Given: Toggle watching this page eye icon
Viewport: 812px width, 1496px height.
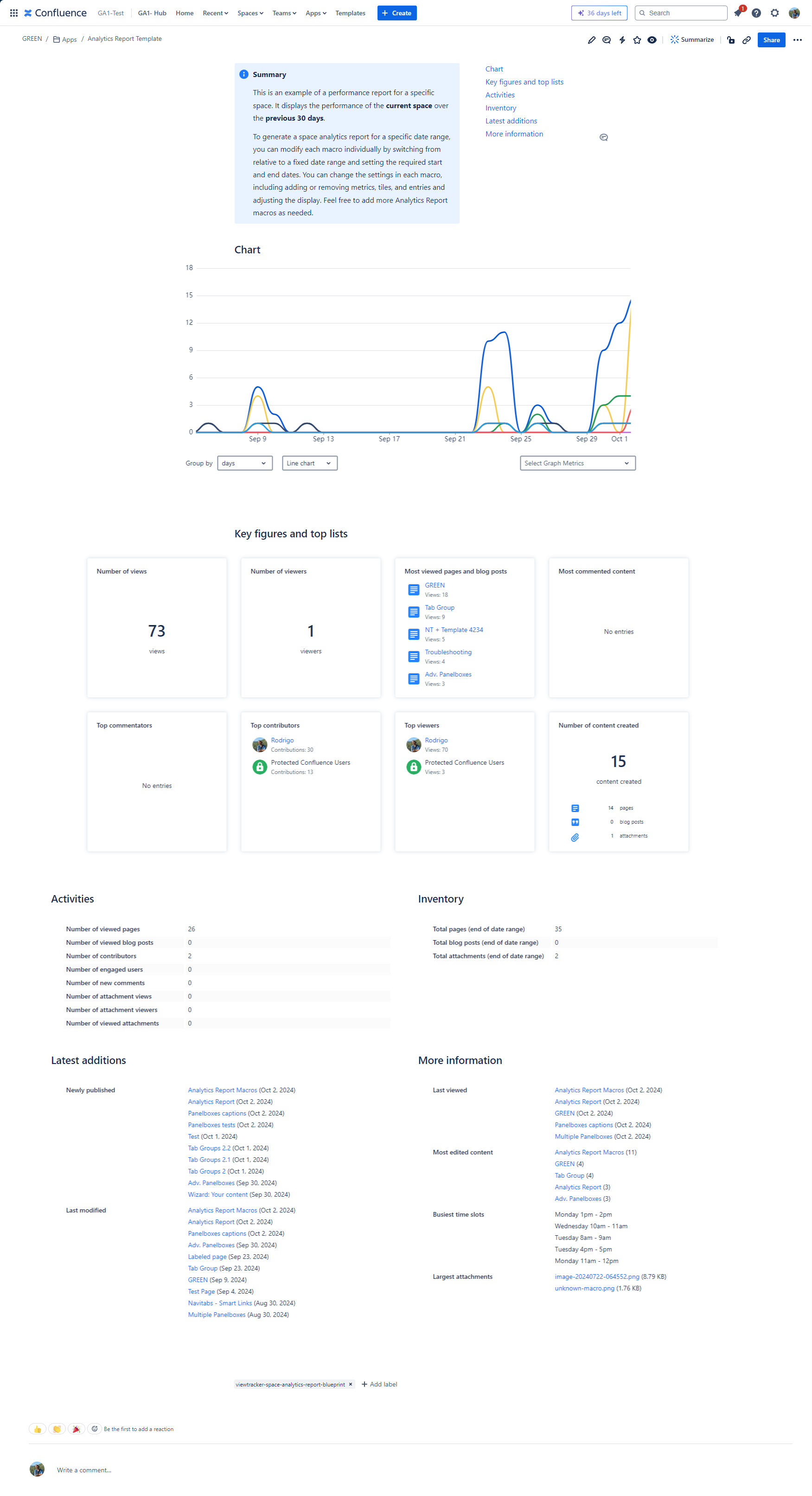Looking at the screenshot, I should (652, 40).
